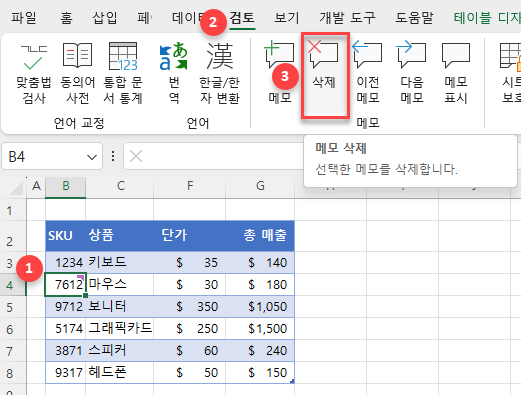Select column B header
521x395 pixels.
coord(66,186)
